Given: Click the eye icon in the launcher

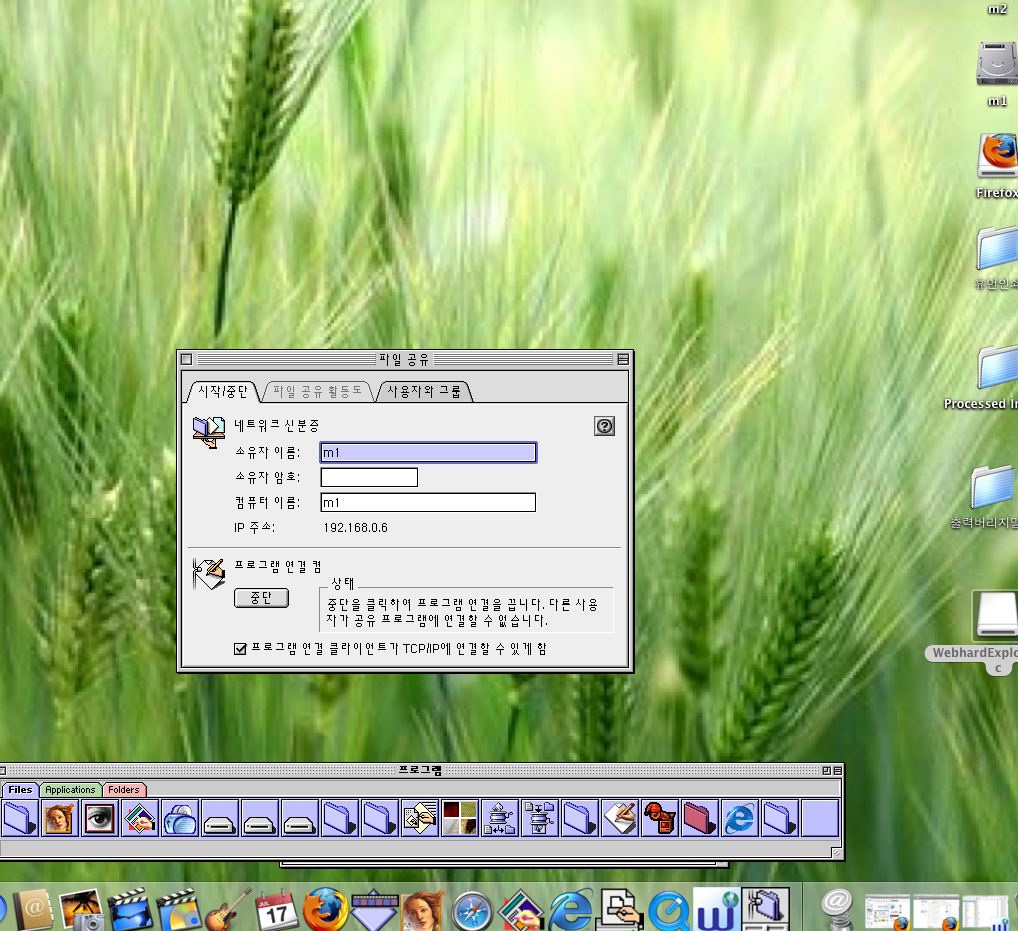Looking at the screenshot, I should (x=100, y=818).
